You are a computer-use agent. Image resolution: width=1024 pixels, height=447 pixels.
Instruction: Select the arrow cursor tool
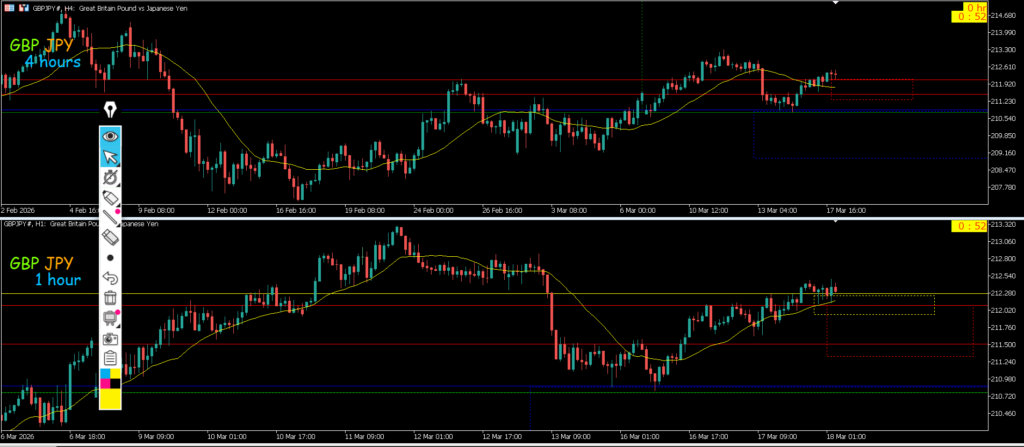tap(110, 156)
